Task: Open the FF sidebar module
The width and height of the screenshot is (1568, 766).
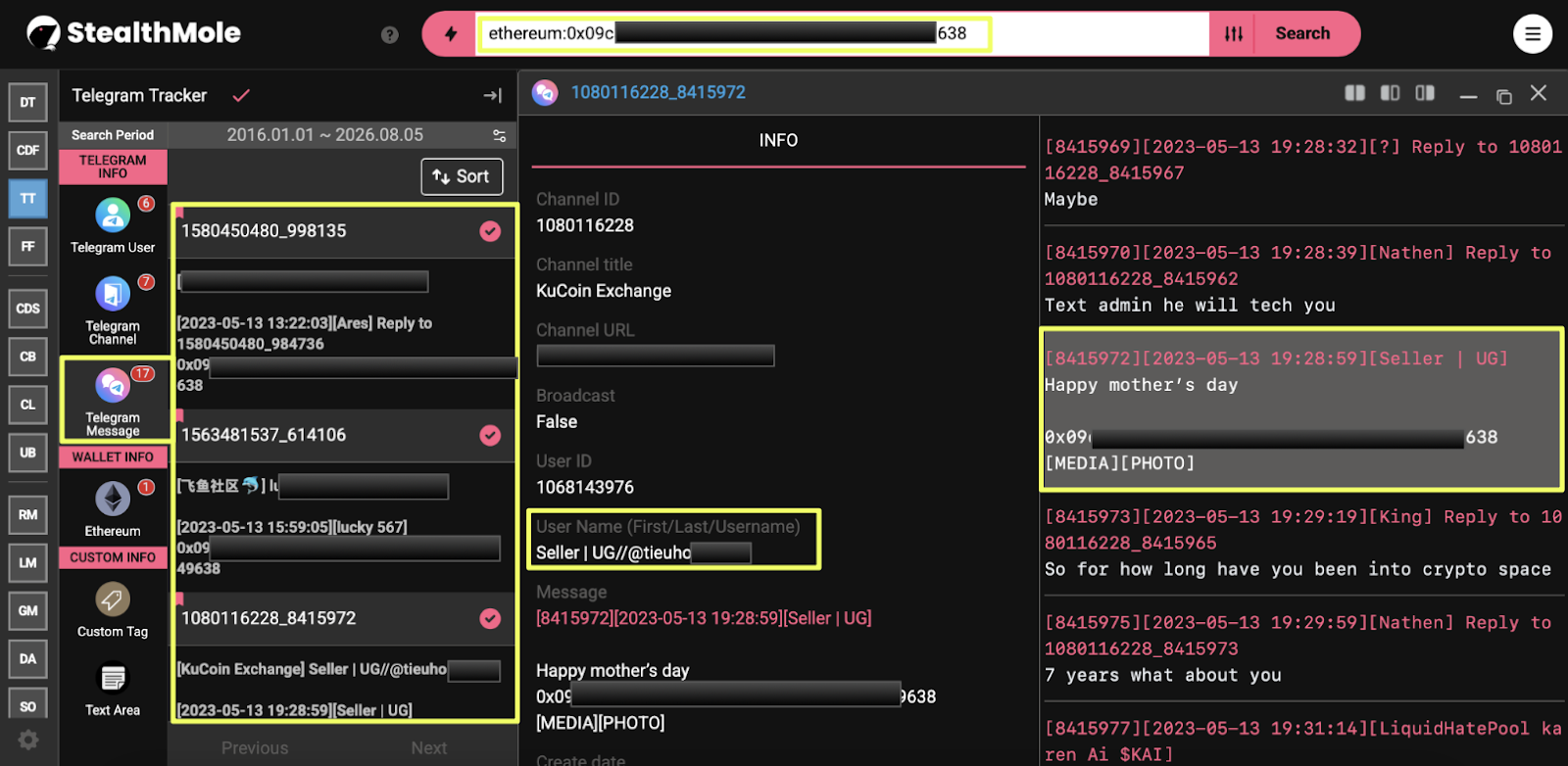Action: pos(27,246)
